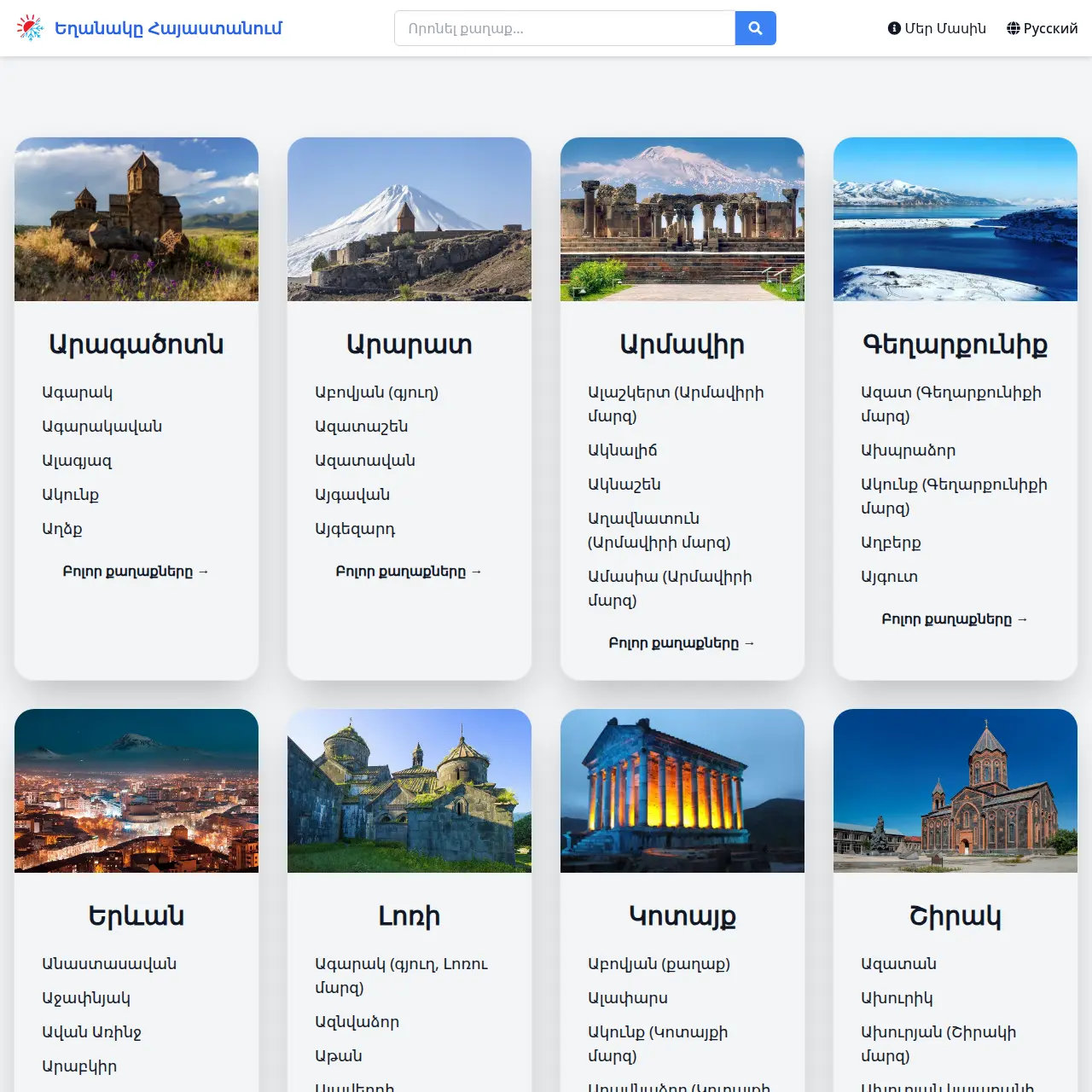The height and width of the screenshot is (1092, 1092).
Task: Focus the city search input field
Action: pos(564,28)
